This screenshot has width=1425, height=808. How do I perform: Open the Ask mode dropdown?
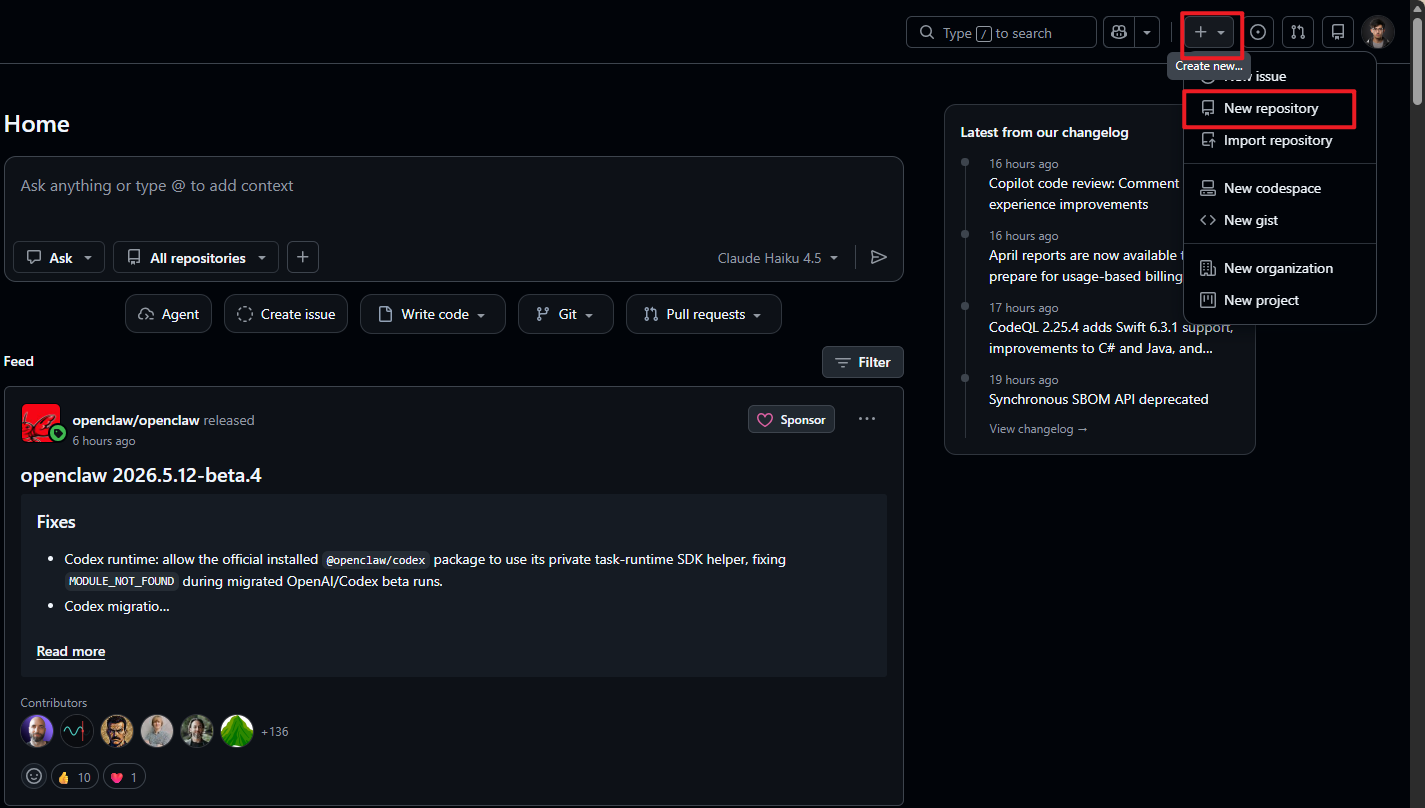pyautogui.click(x=59, y=258)
